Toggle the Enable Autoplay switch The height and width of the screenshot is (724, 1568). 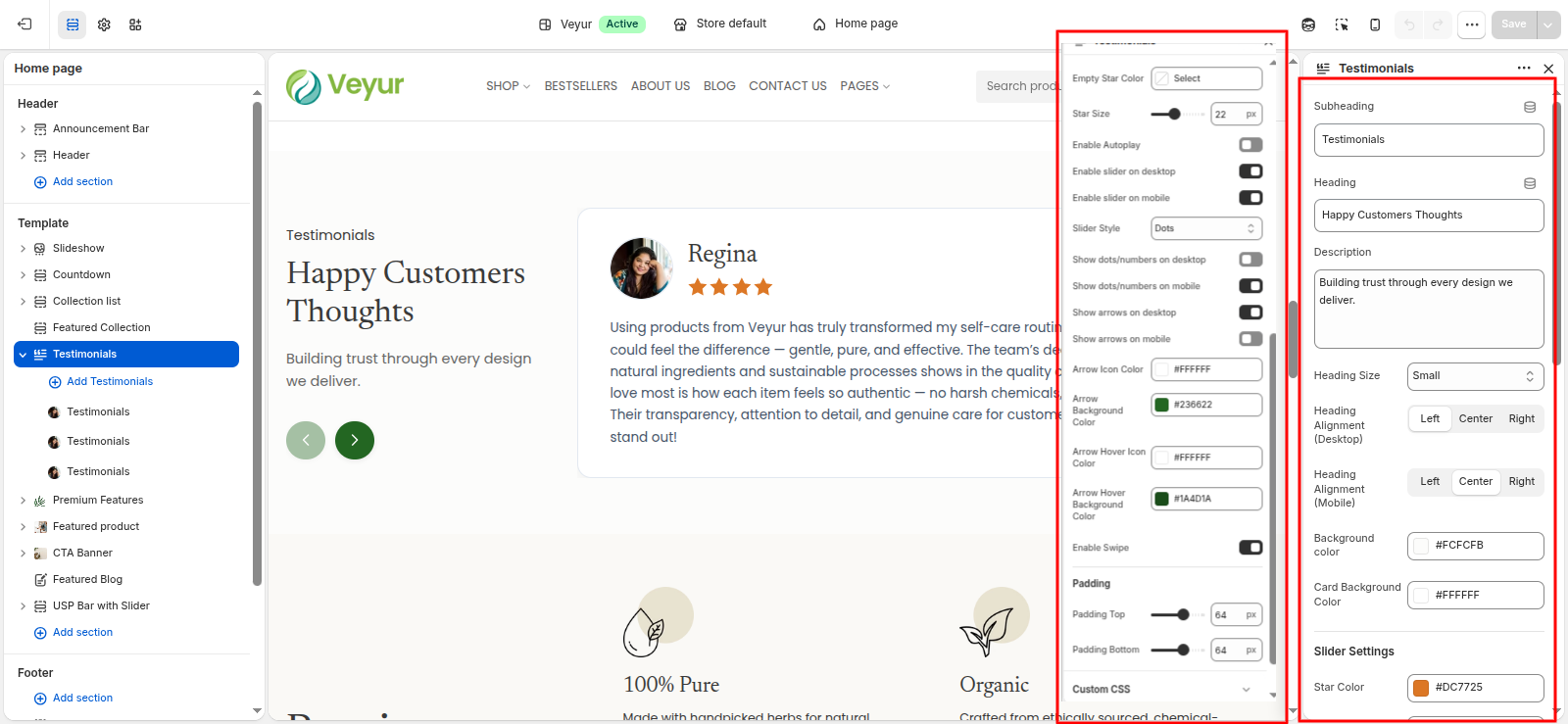[1250, 145]
